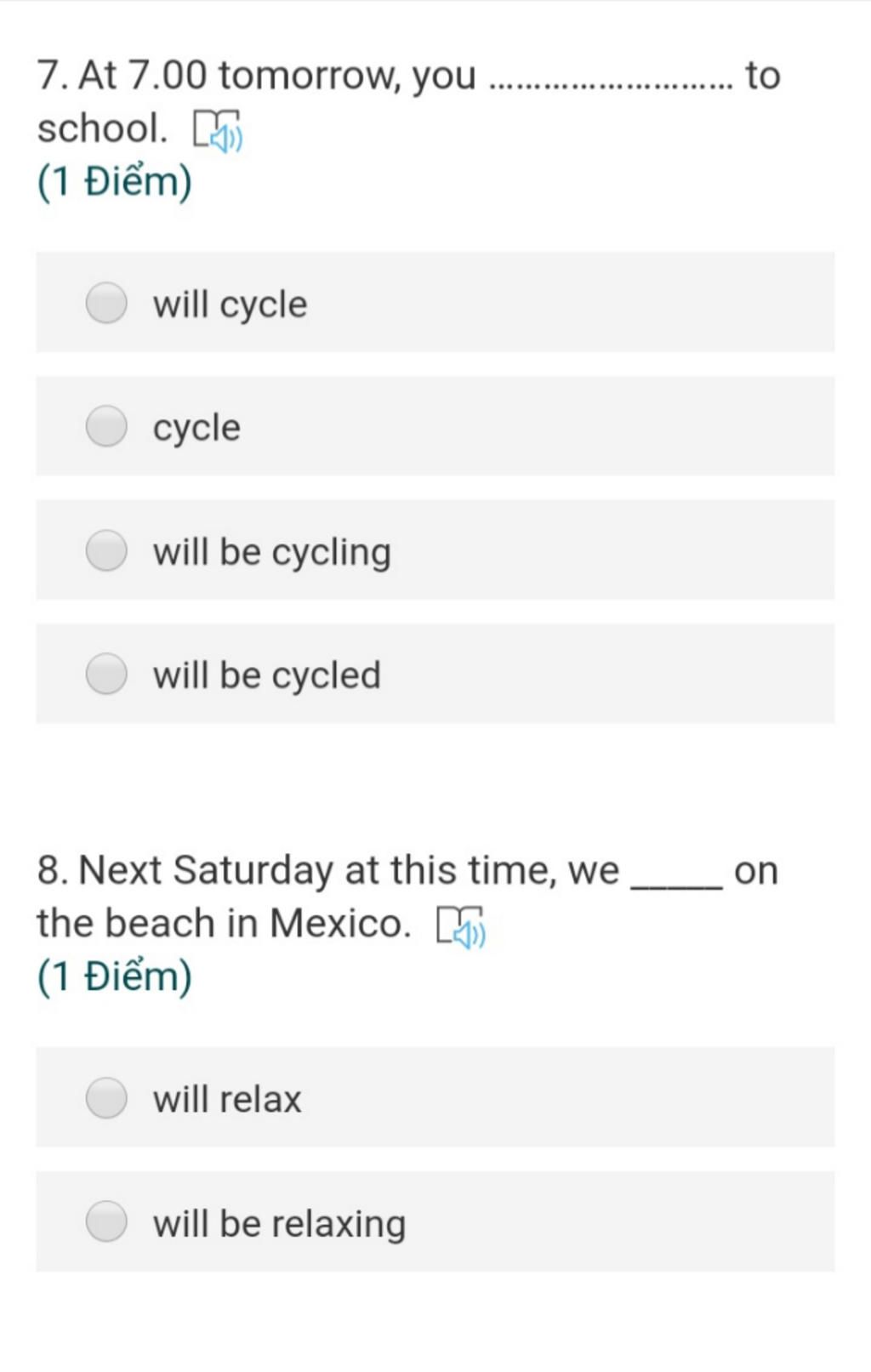Click the 'will be relaxing' answer label
This screenshot has width=871, height=1372.
pyautogui.click(x=279, y=1224)
